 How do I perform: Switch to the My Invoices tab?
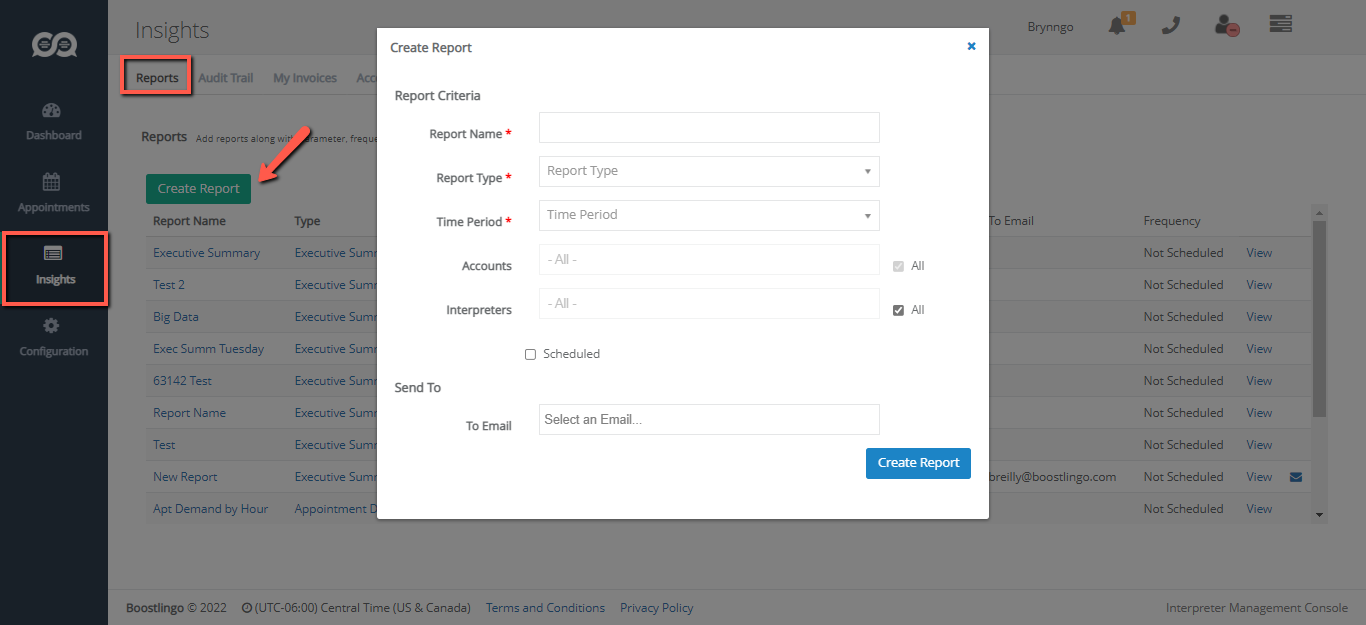(x=305, y=78)
